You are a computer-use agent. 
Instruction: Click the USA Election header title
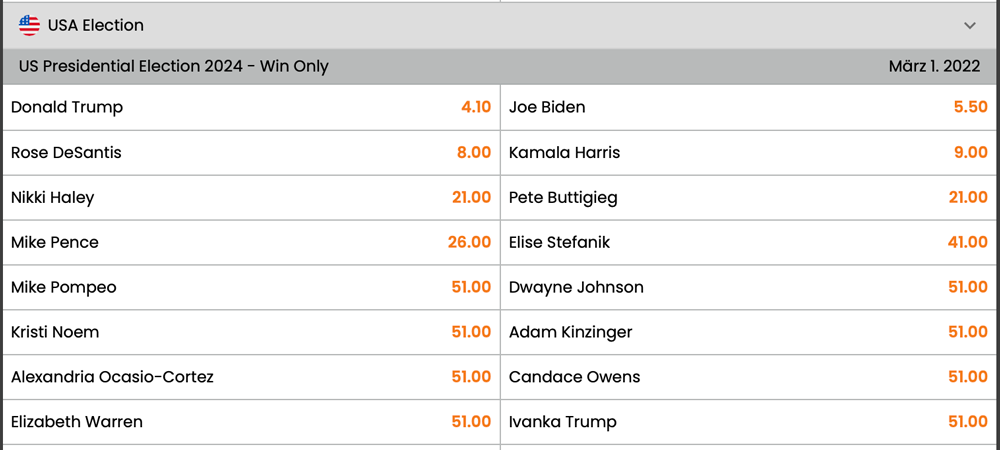click(x=96, y=25)
